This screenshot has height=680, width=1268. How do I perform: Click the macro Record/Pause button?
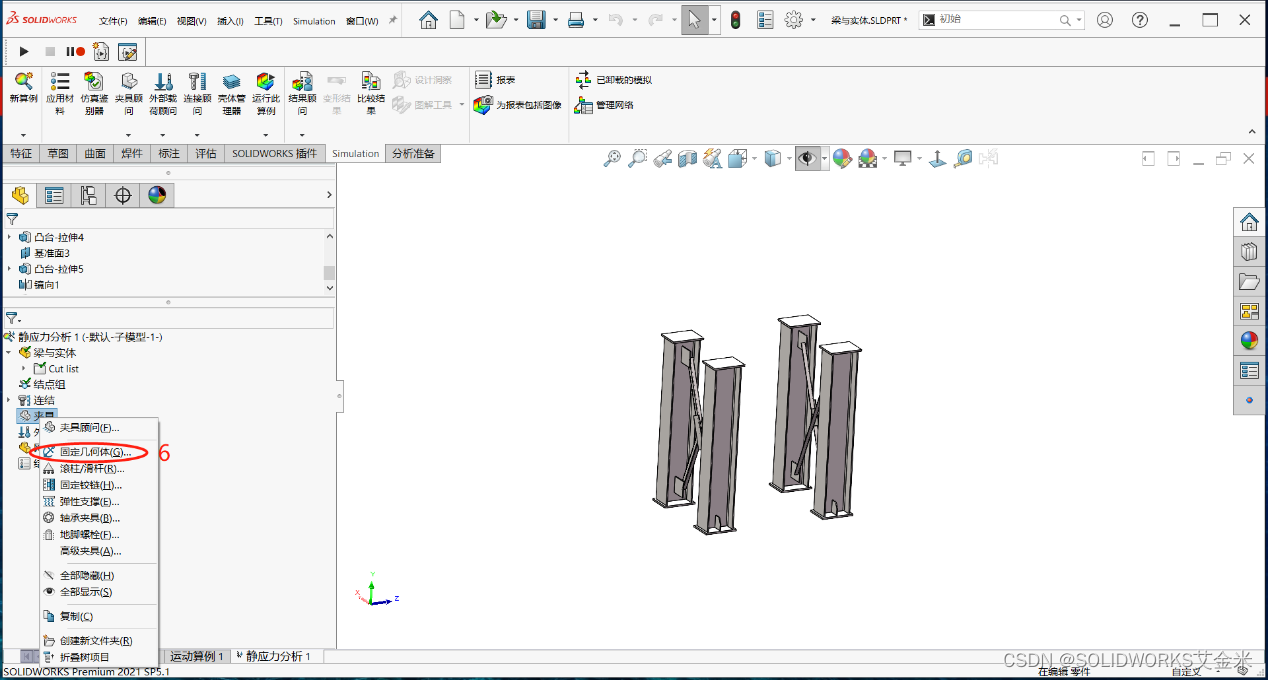75,51
